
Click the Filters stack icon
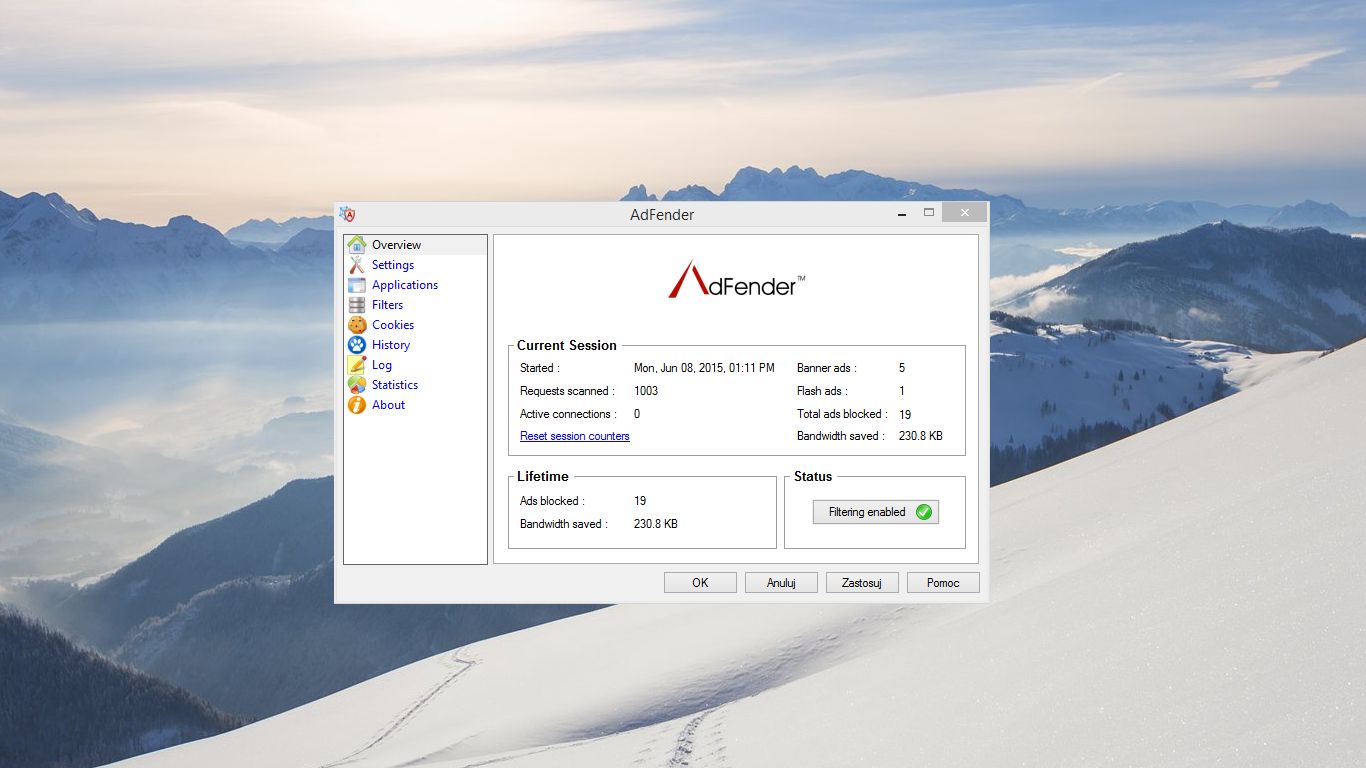tap(357, 305)
